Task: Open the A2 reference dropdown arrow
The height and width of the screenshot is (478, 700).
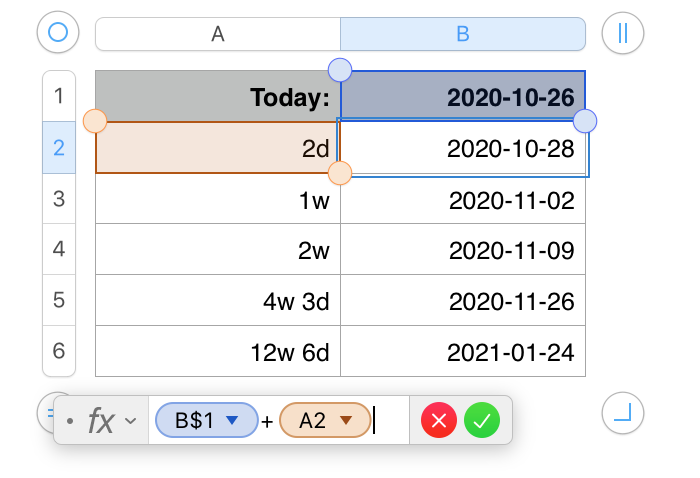Action: (346, 421)
